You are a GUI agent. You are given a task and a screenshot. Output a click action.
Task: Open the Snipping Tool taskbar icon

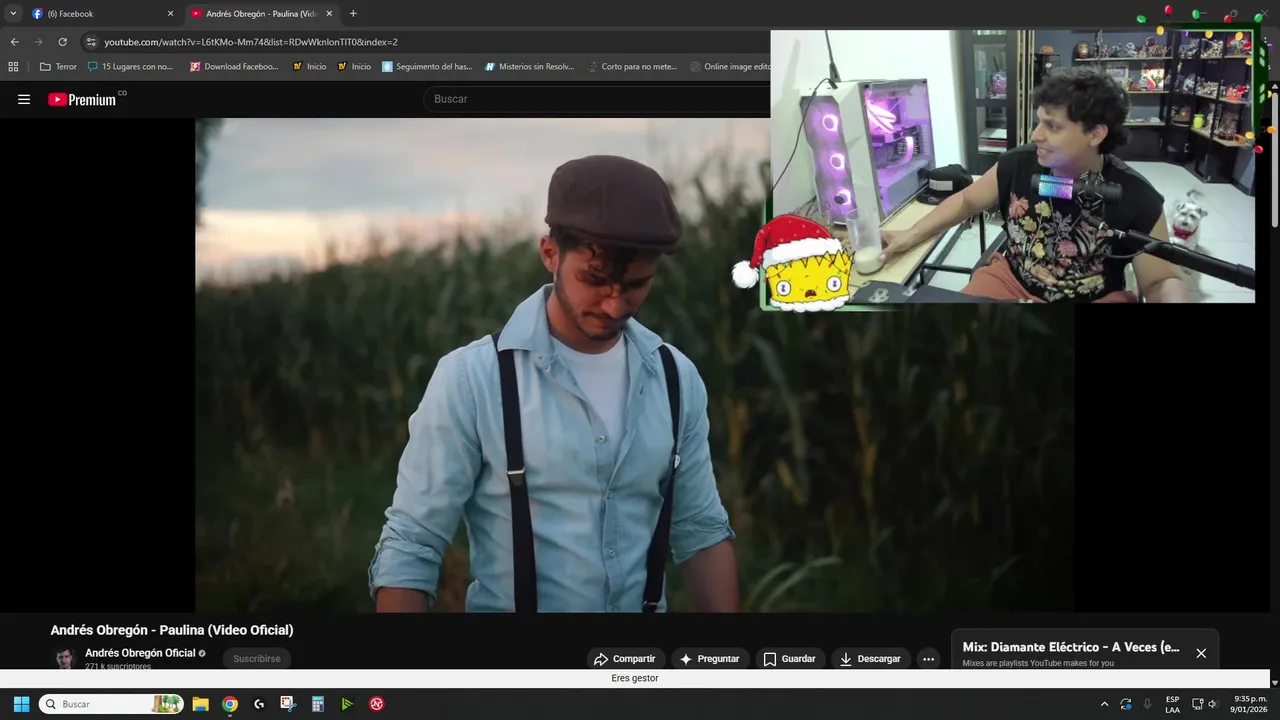(288, 704)
